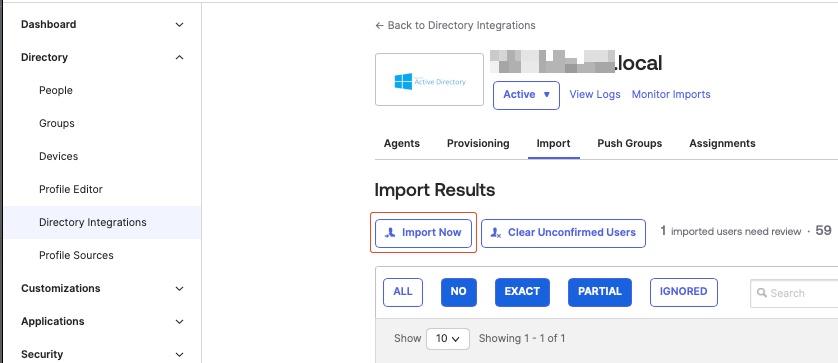This screenshot has height=363, width=838.
Task: Select the Import tab
Action: click(x=553, y=143)
